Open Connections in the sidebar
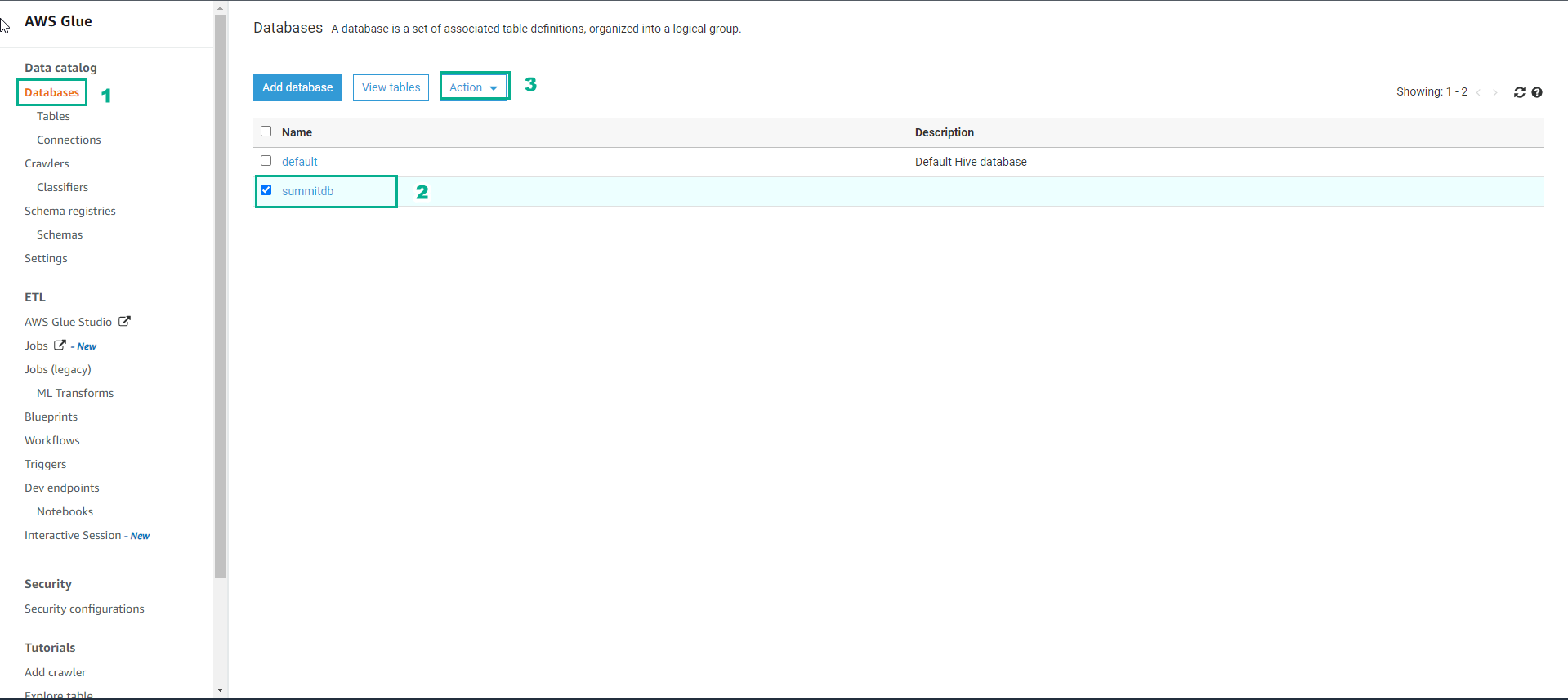 click(69, 140)
